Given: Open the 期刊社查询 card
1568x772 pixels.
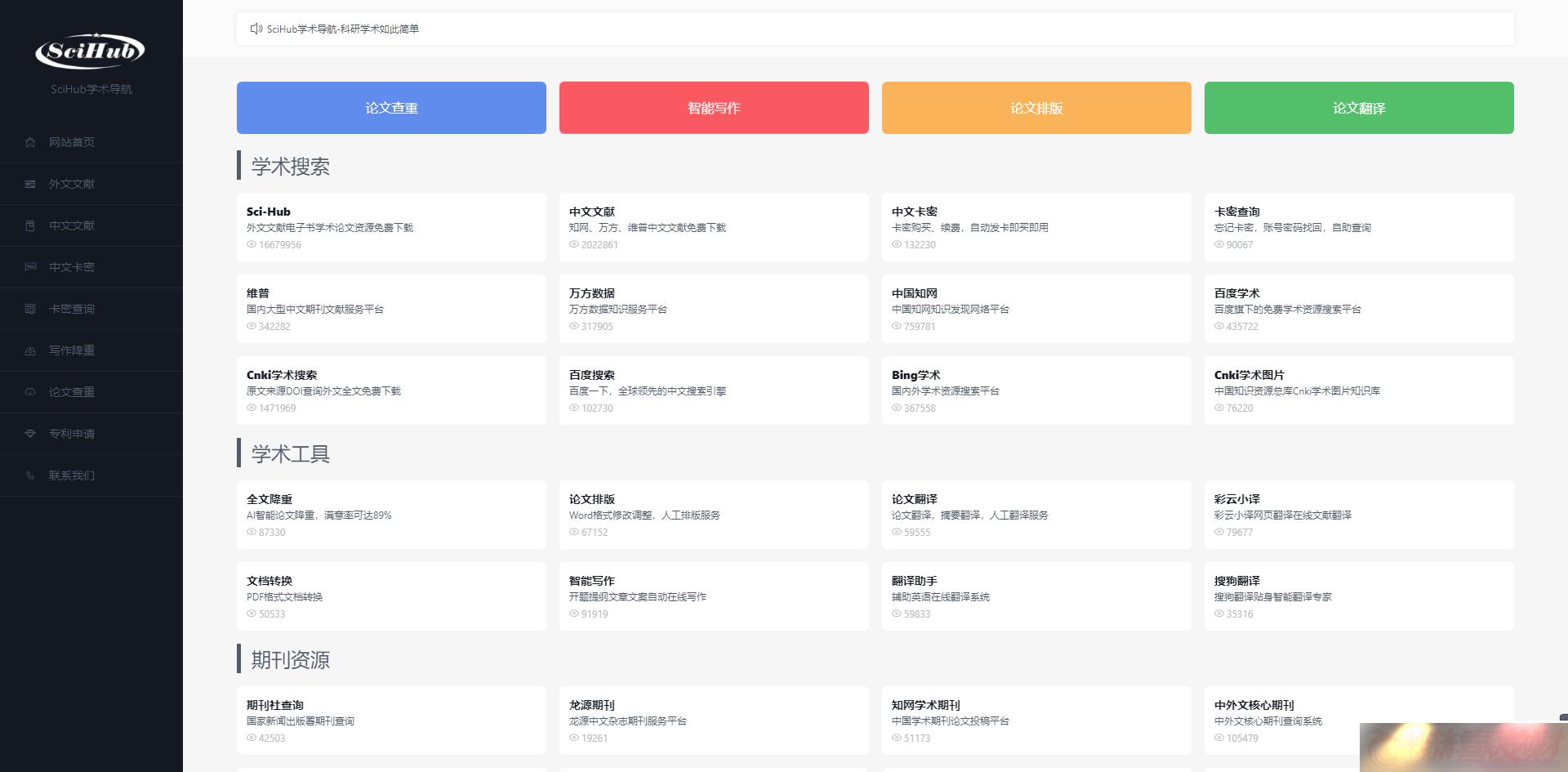Looking at the screenshot, I should point(391,721).
